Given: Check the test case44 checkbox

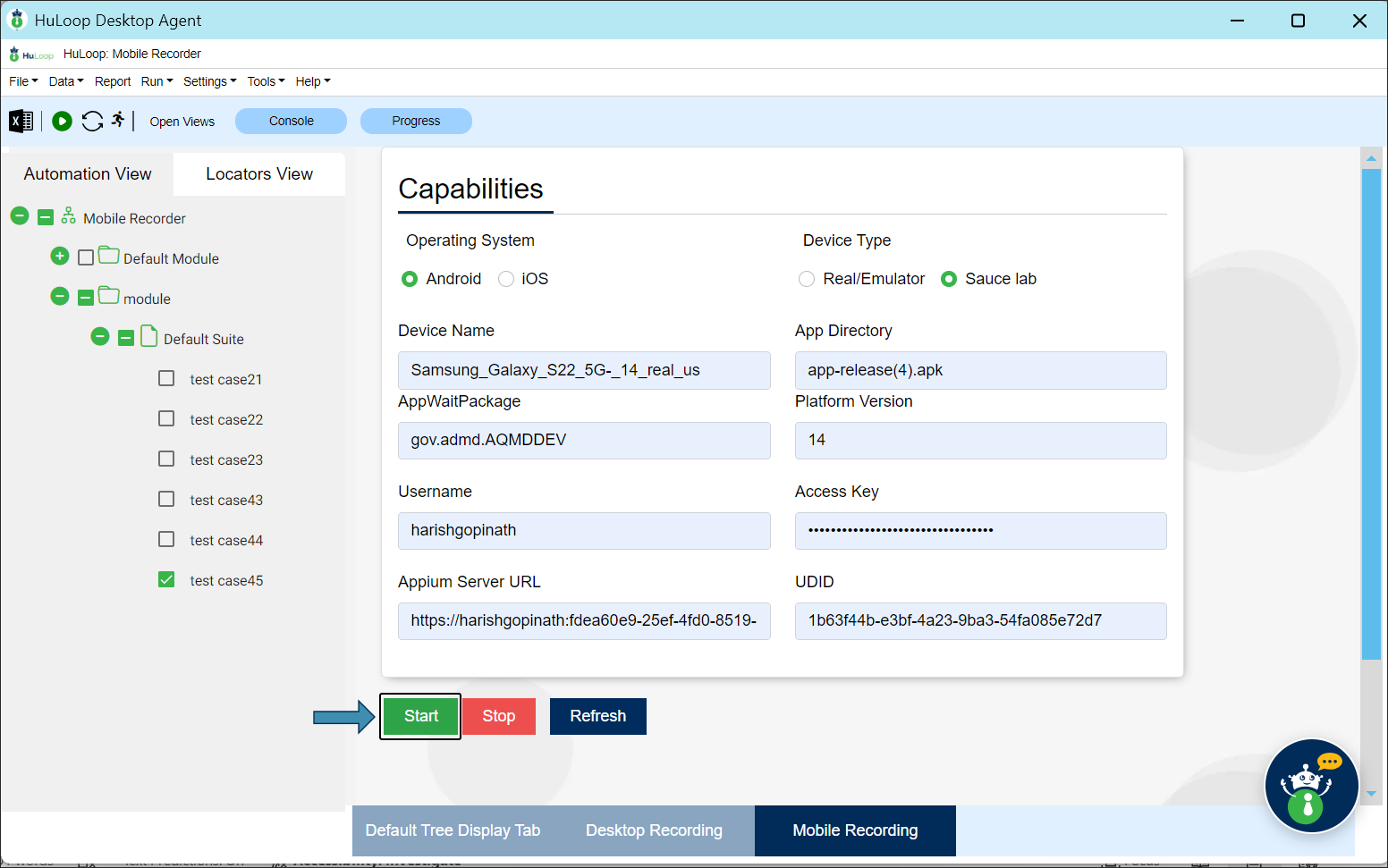Looking at the screenshot, I should click(166, 539).
